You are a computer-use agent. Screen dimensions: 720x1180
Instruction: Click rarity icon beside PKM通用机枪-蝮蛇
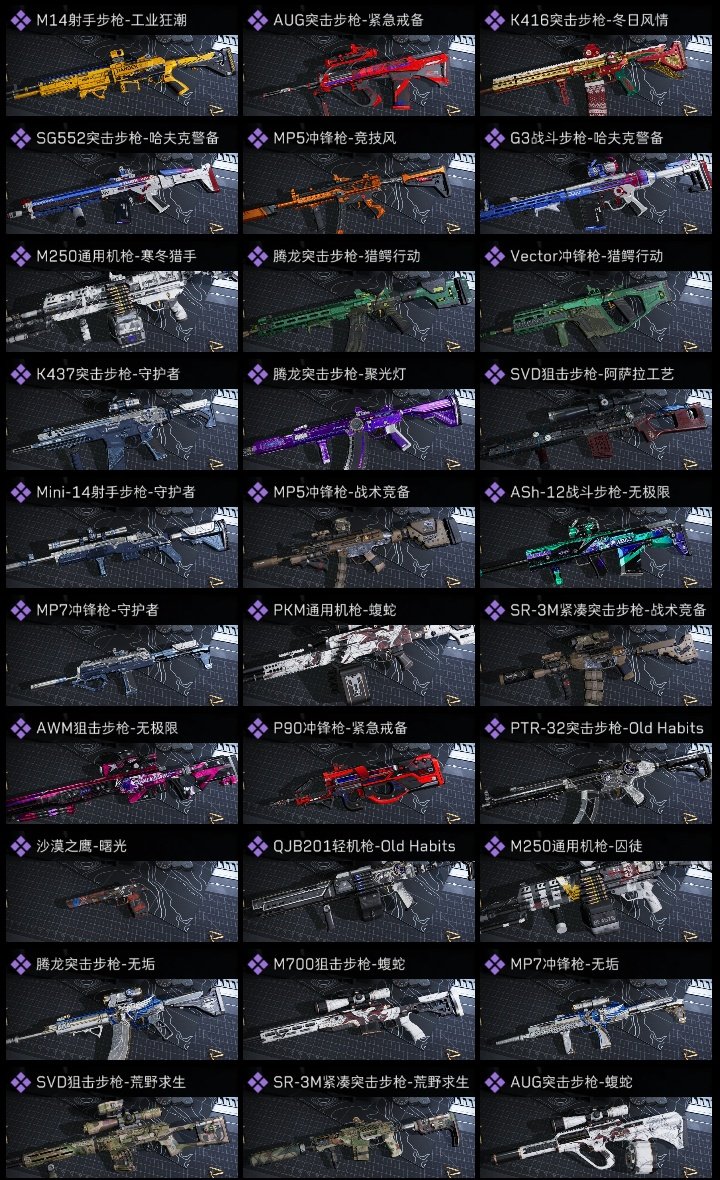(x=257, y=610)
